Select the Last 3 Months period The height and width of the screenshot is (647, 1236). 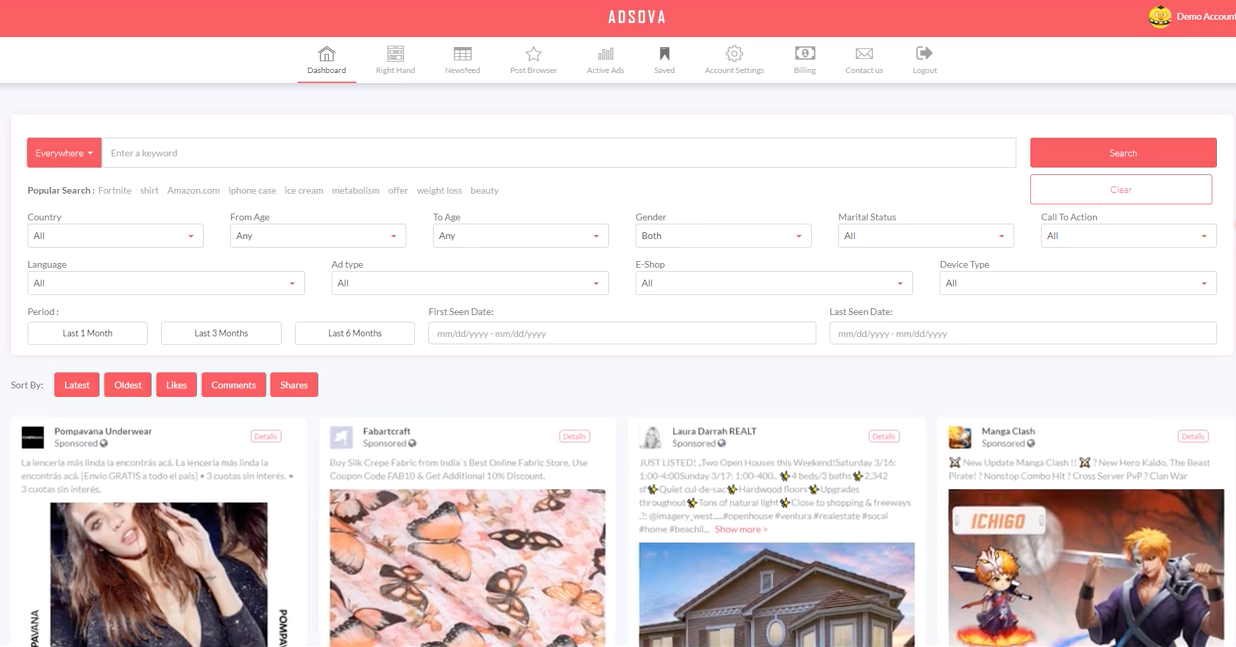pyautogui.click(x=221, y=333)
